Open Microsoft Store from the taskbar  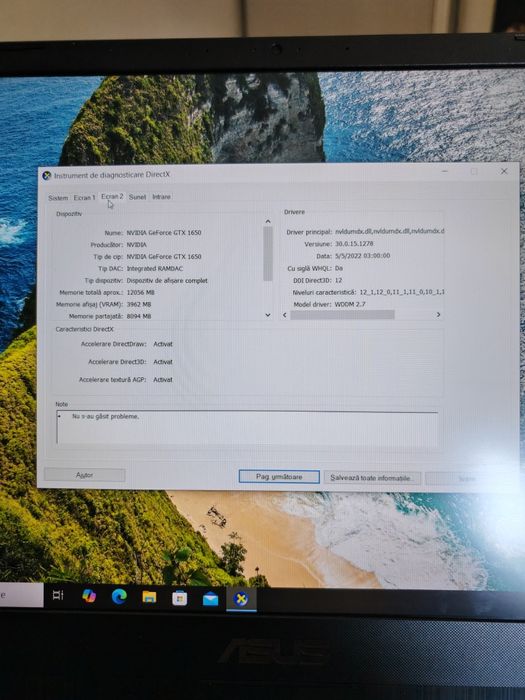(179, 598)
